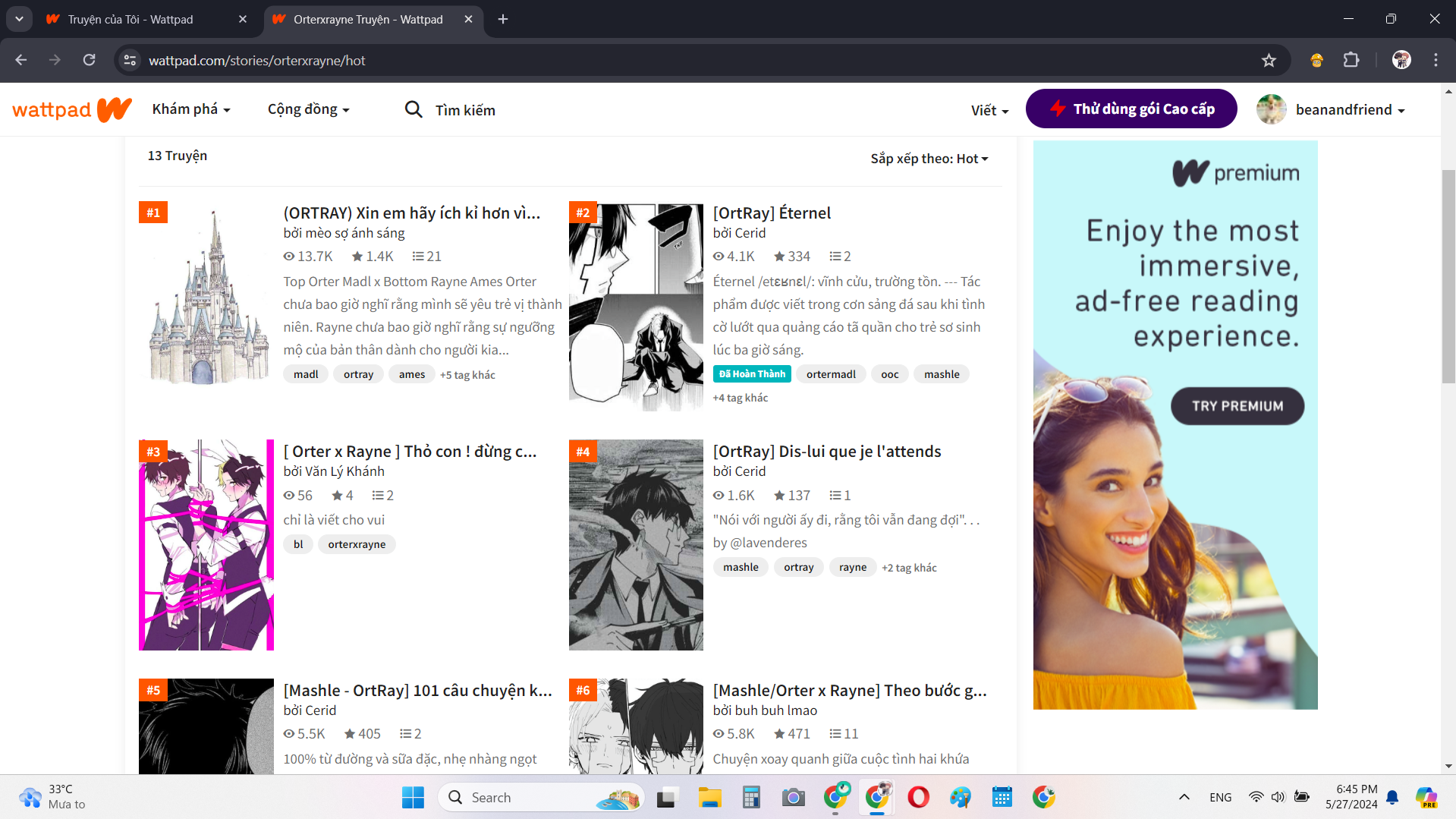1456x819 pixels.
Task: Open File Explorer from the taskbar
Action: click(709, 797)
